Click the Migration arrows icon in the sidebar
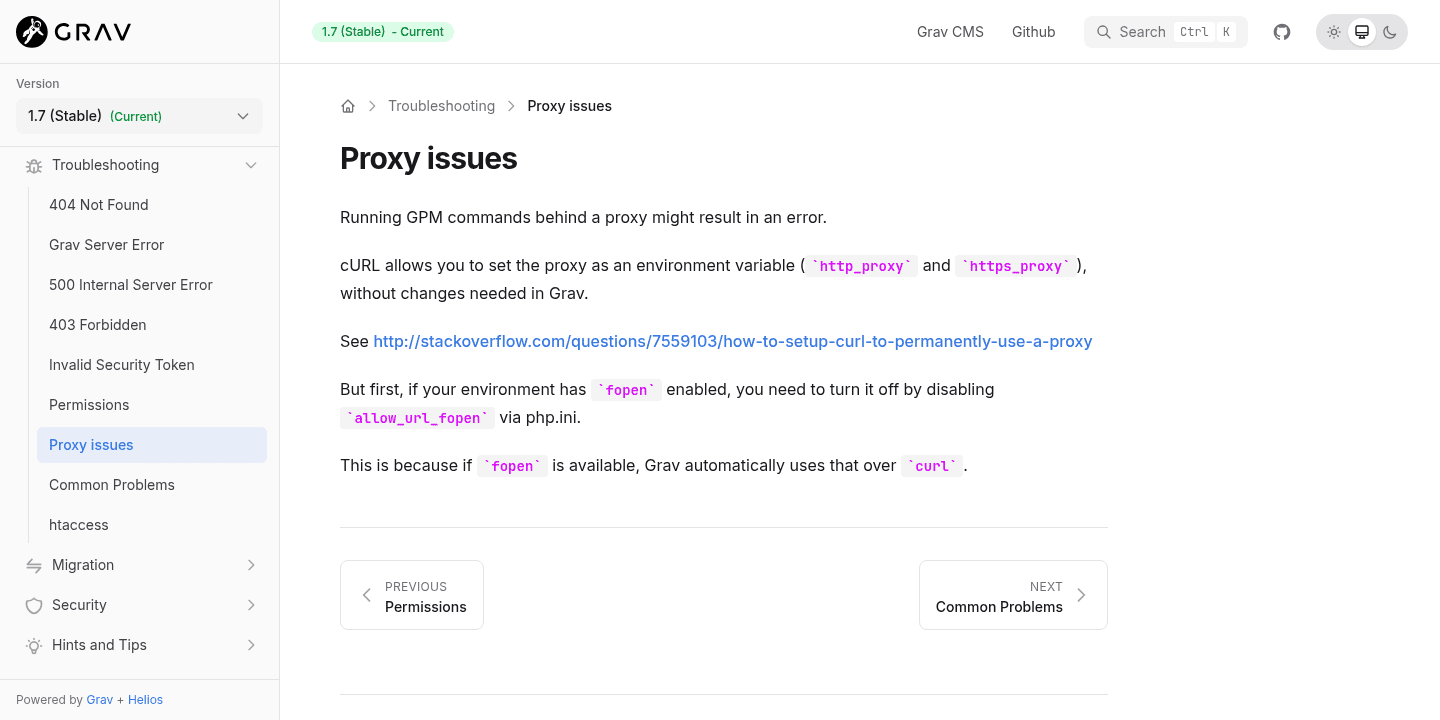Image resolution: width=1440 pixels, height=720 pixels. tap(33, 565)
